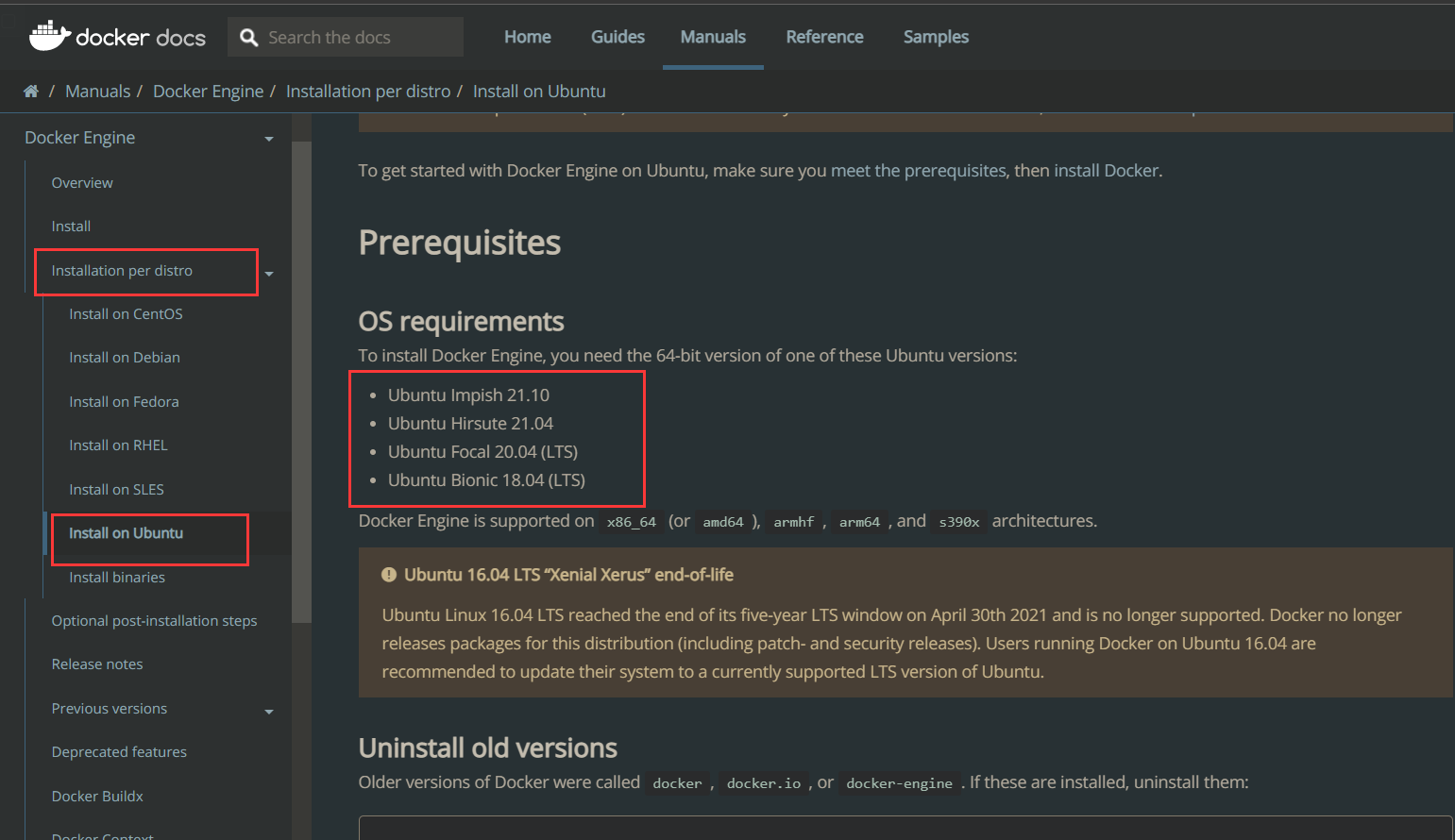
Task: Open Install on CentOS page
Action: (126, 314)
